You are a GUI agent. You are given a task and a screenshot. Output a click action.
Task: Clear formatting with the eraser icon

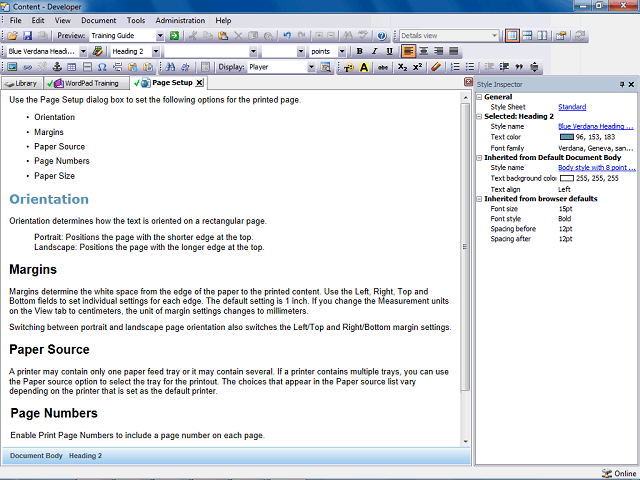click(x=436, y=67)
